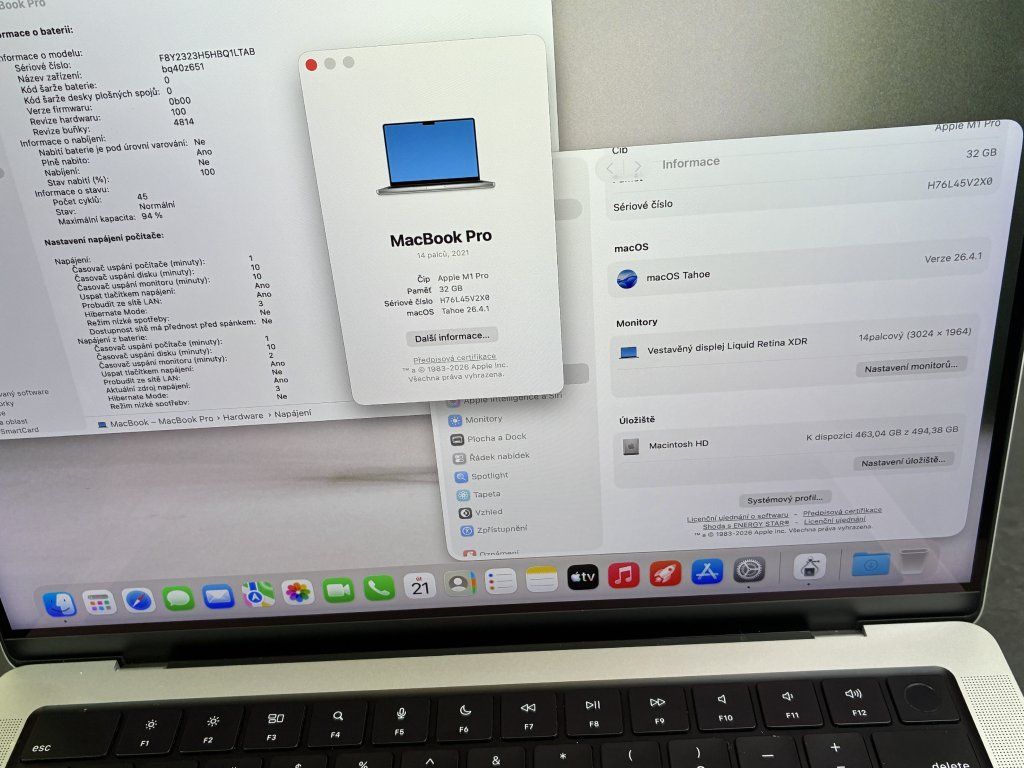Go forward using Settings forward chevron
Viewport: 1024px width, 768px height.
tap(638, 167)
